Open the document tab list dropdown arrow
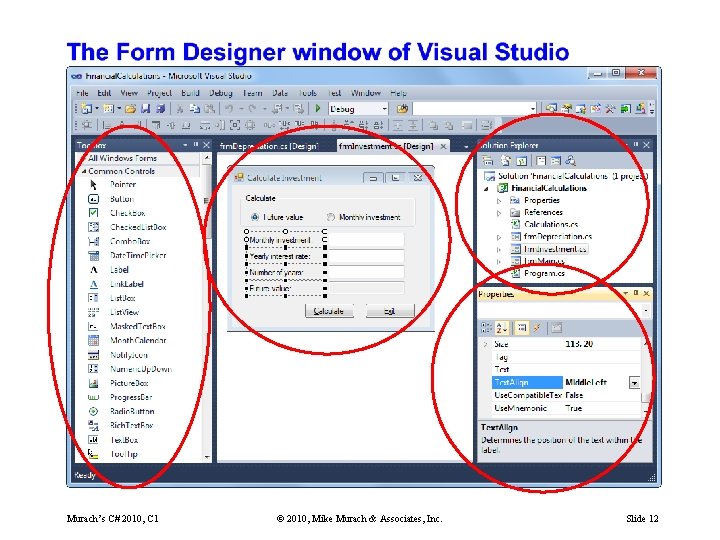Screen dimensions: 720x540 click(466, 146)
